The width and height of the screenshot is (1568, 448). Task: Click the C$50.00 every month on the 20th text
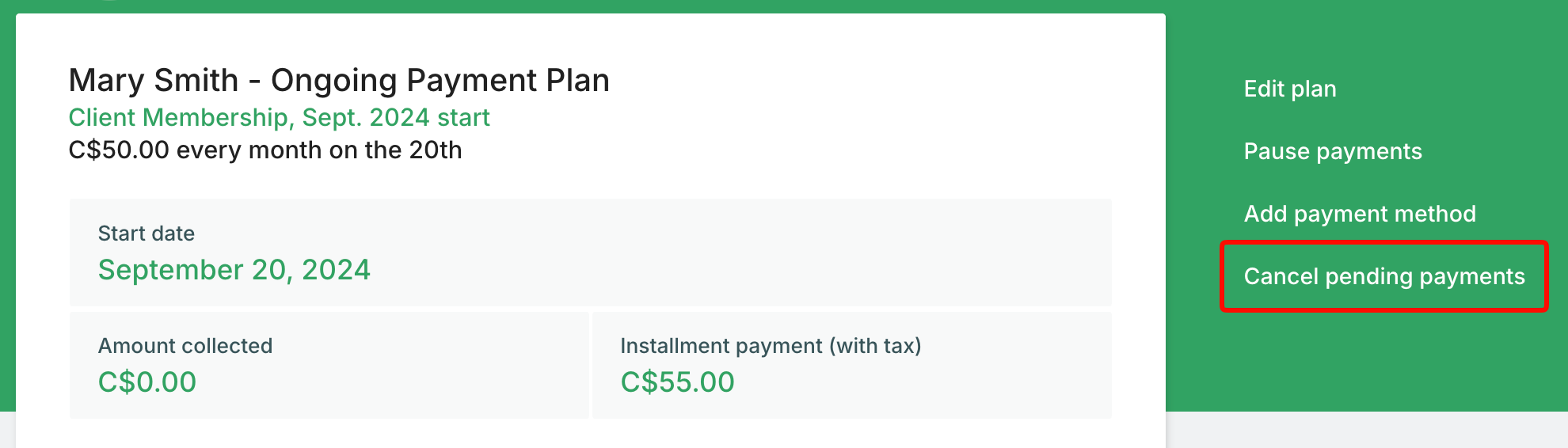[x=265, y=150]
